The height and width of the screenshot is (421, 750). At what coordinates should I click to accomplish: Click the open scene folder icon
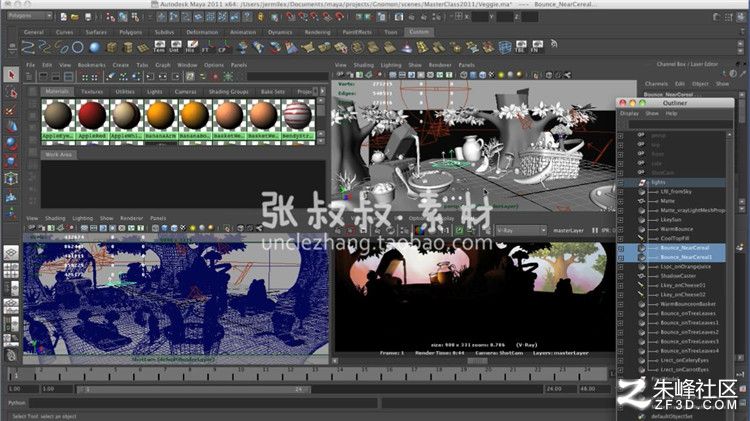tap(75, 17)
